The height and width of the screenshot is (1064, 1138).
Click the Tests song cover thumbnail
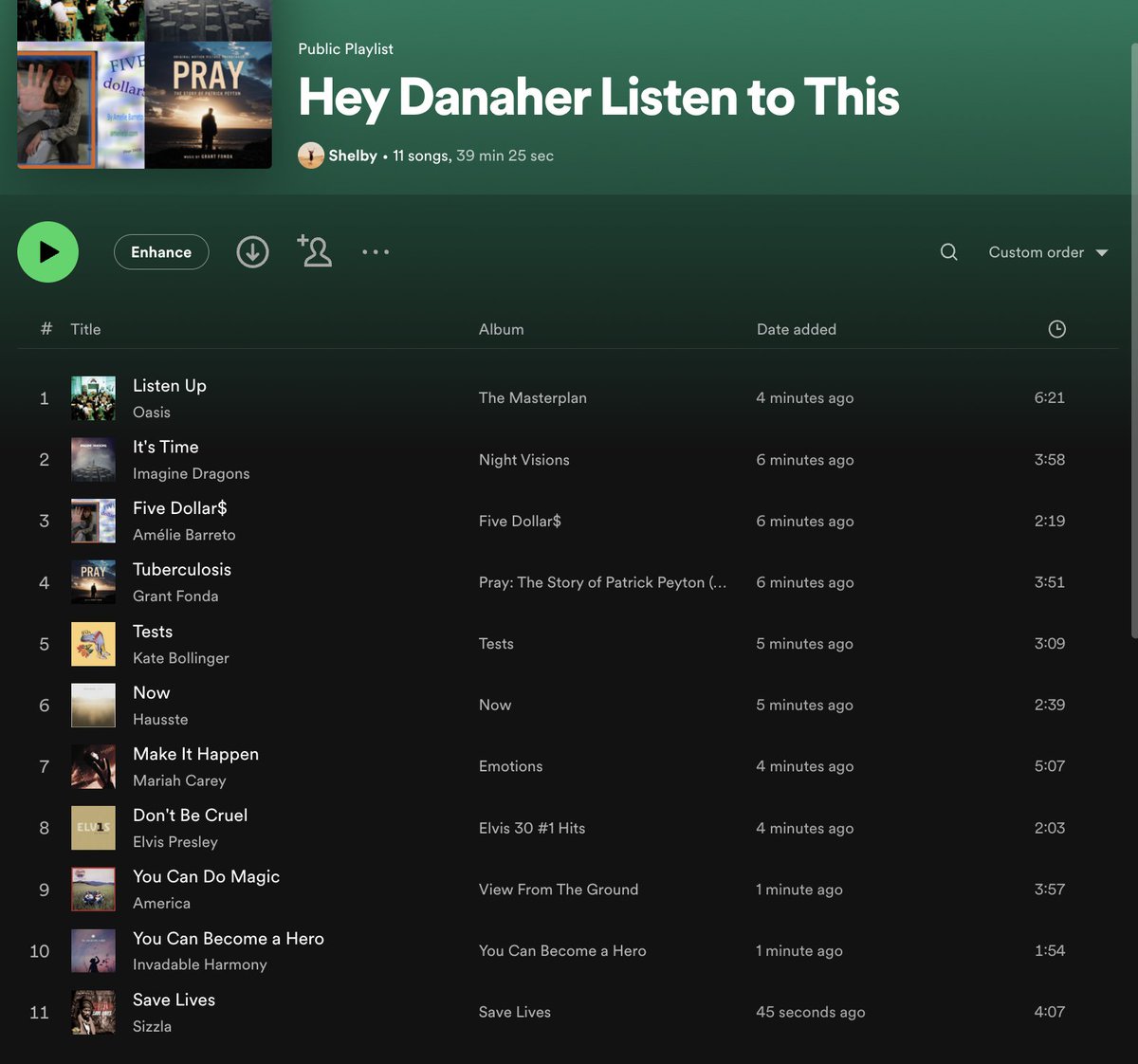click(93, 644)
